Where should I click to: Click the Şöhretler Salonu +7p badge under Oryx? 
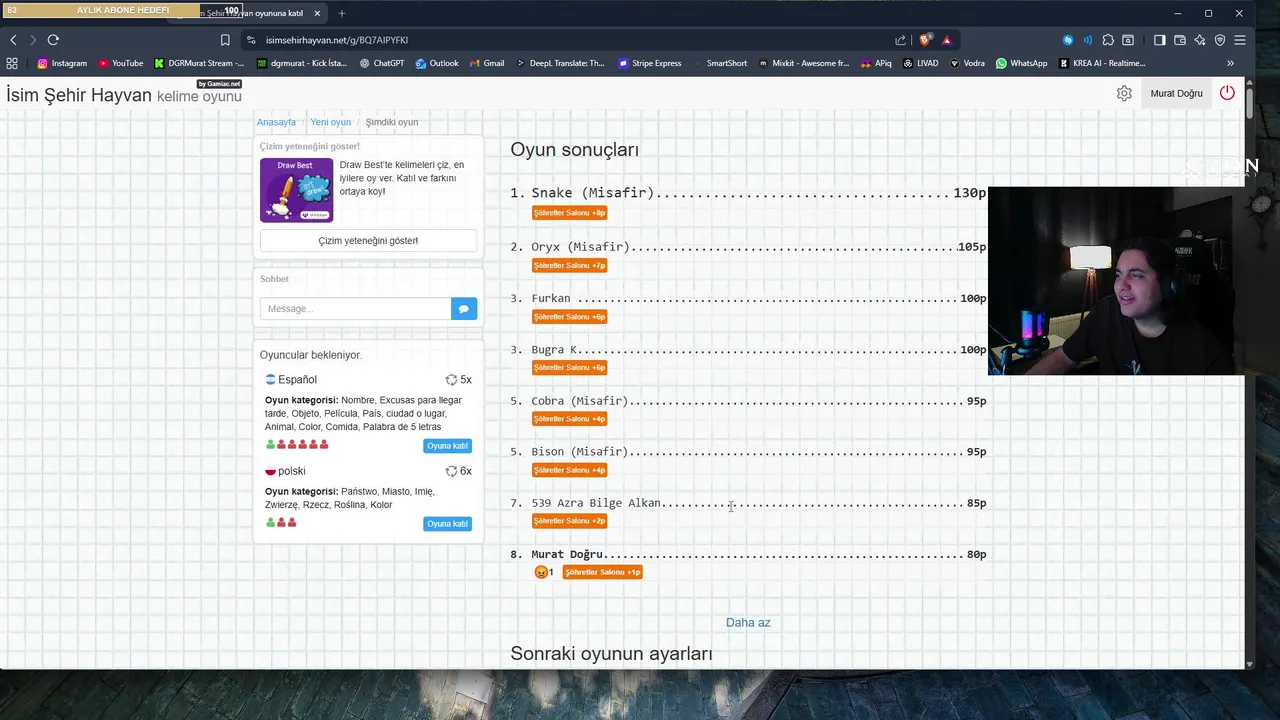coord(569,265)
